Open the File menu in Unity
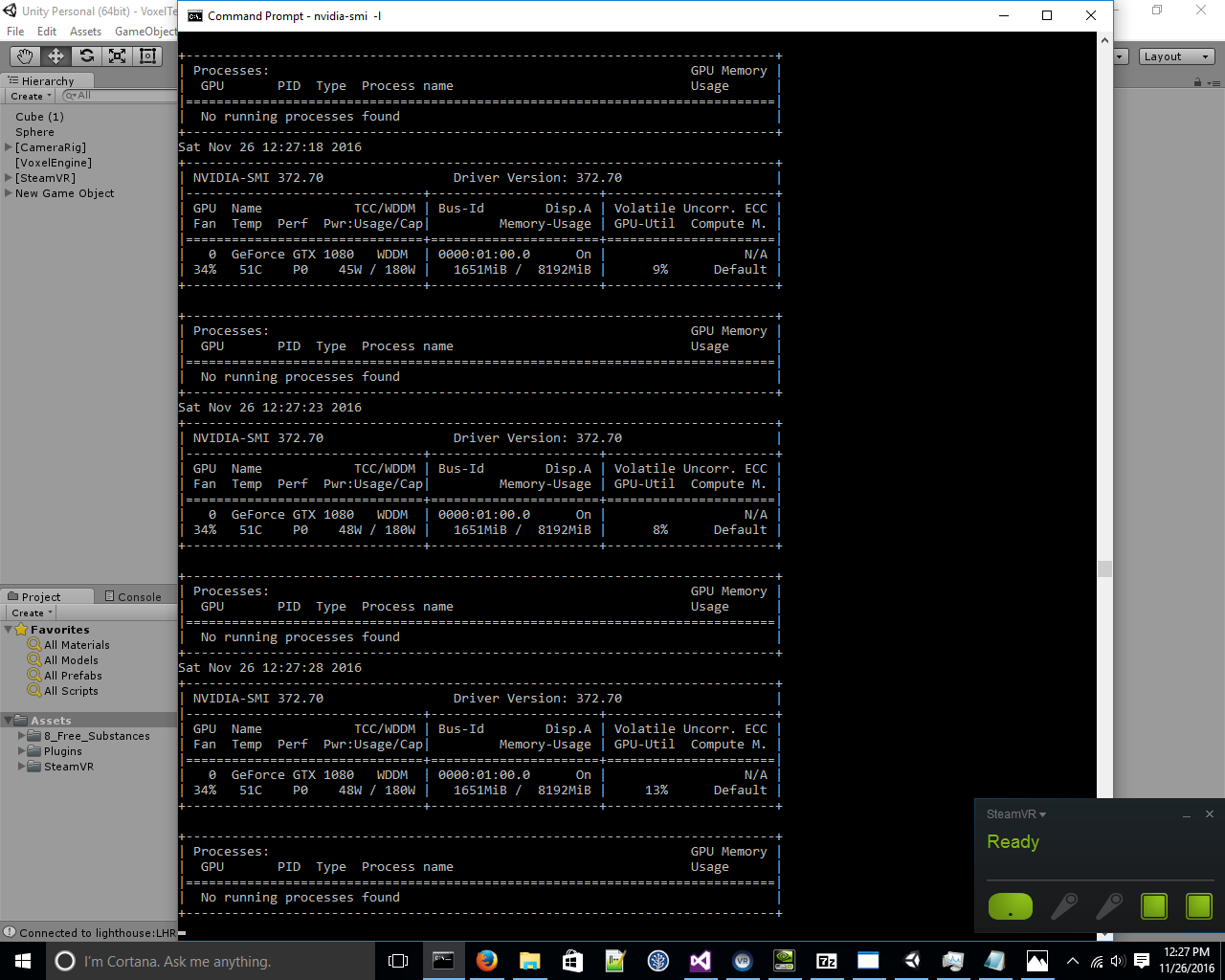This screenshot has height=980, width=1225. [15, 32]
